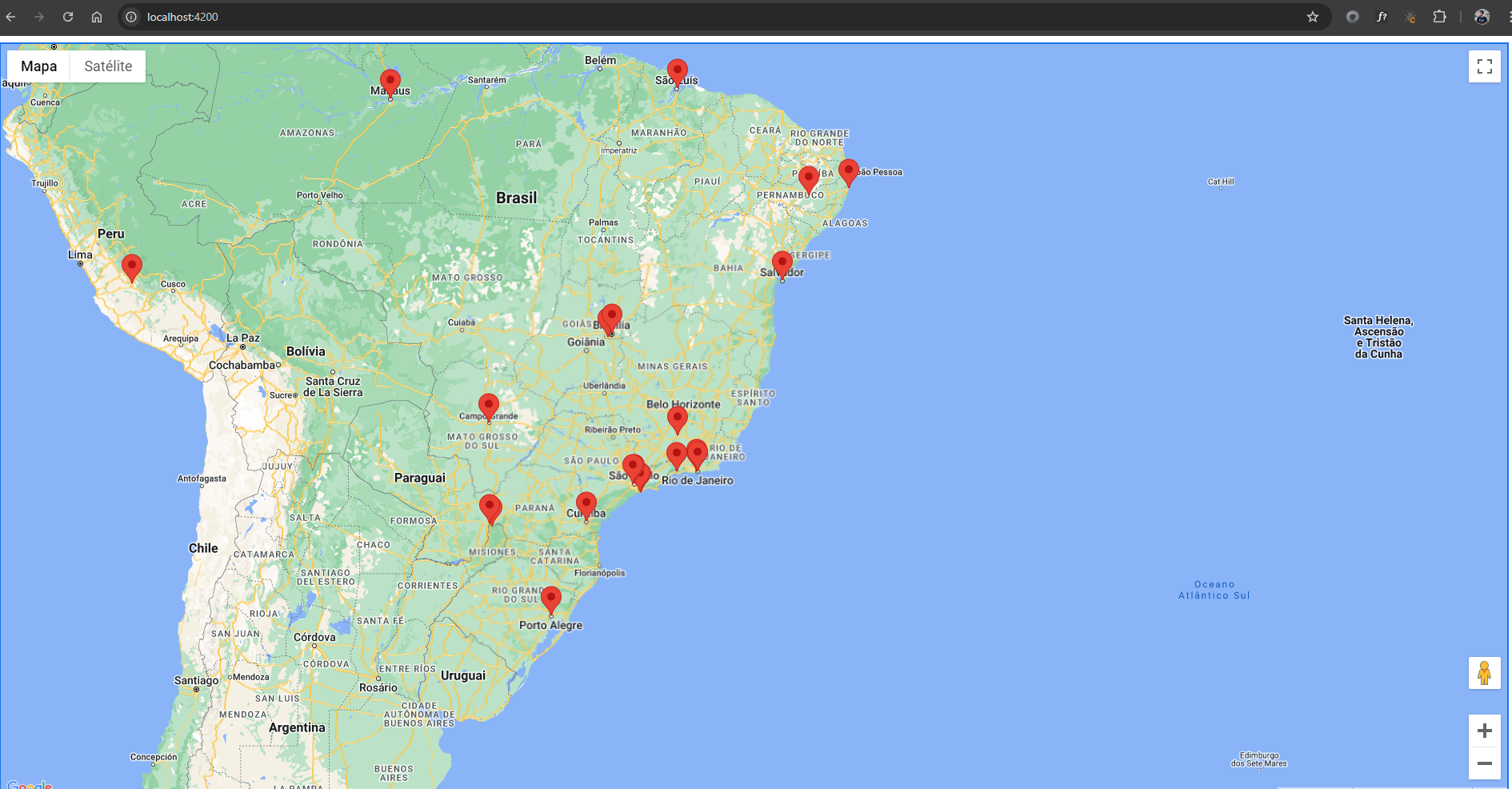
Task: Zoom out with the minus button
Action: [x=1484, y=763]
